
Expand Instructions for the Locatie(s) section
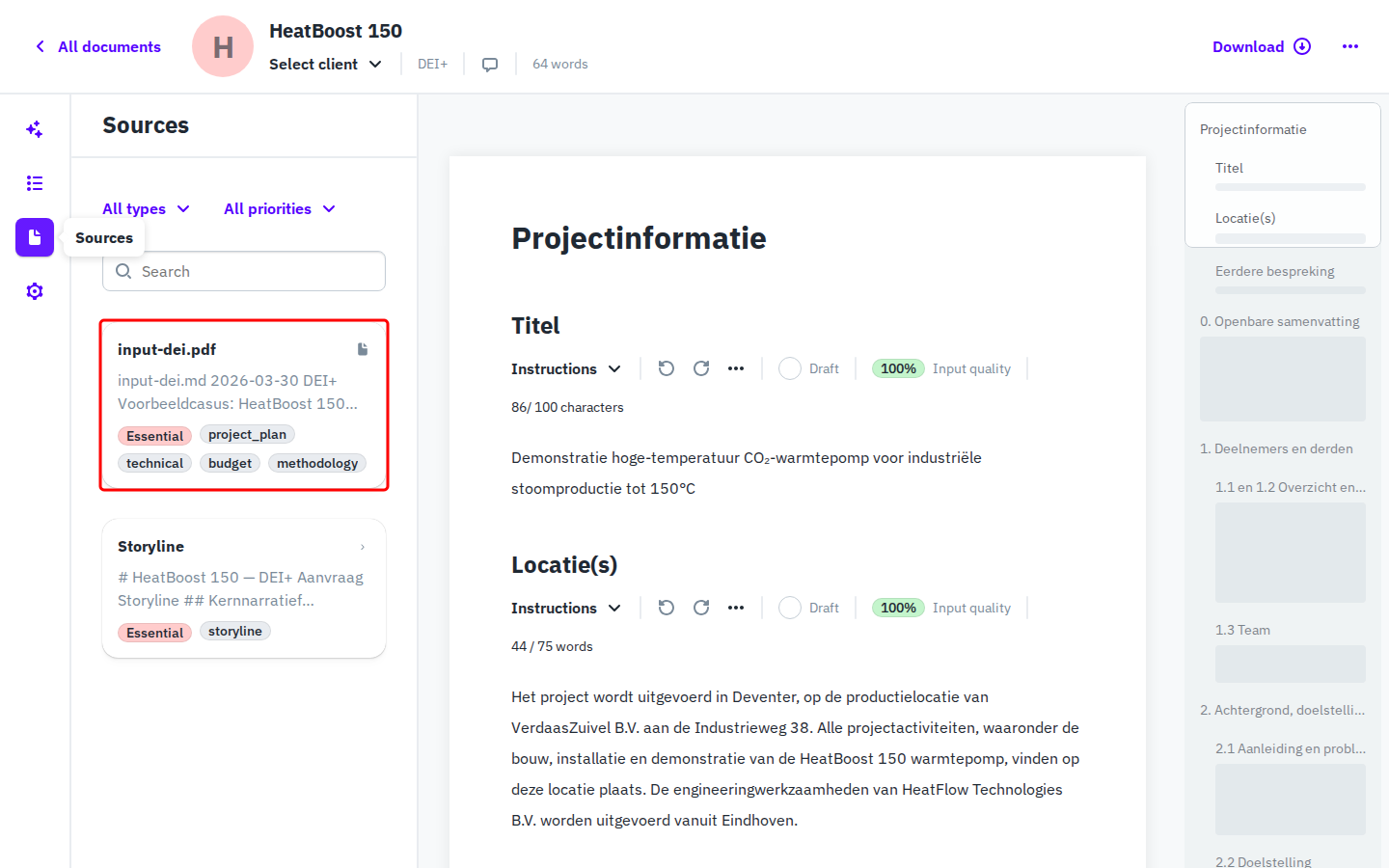[566, 609]
